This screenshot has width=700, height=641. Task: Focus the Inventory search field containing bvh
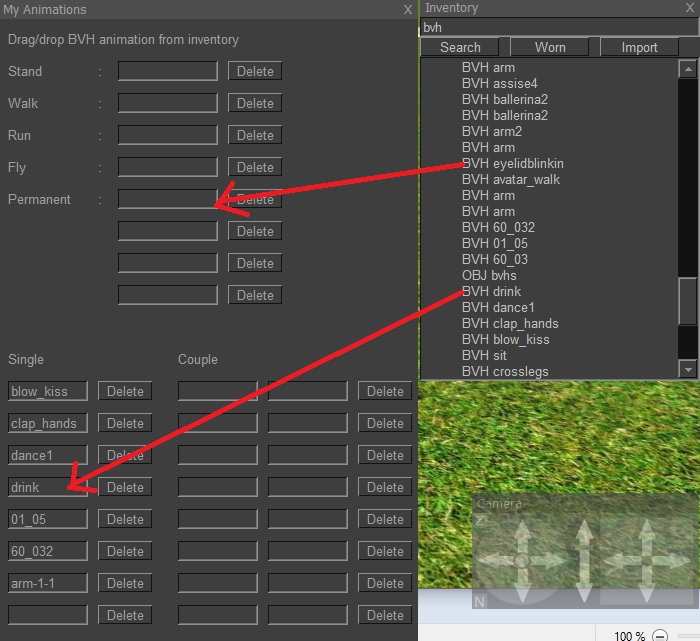click(x=560, y=28)
